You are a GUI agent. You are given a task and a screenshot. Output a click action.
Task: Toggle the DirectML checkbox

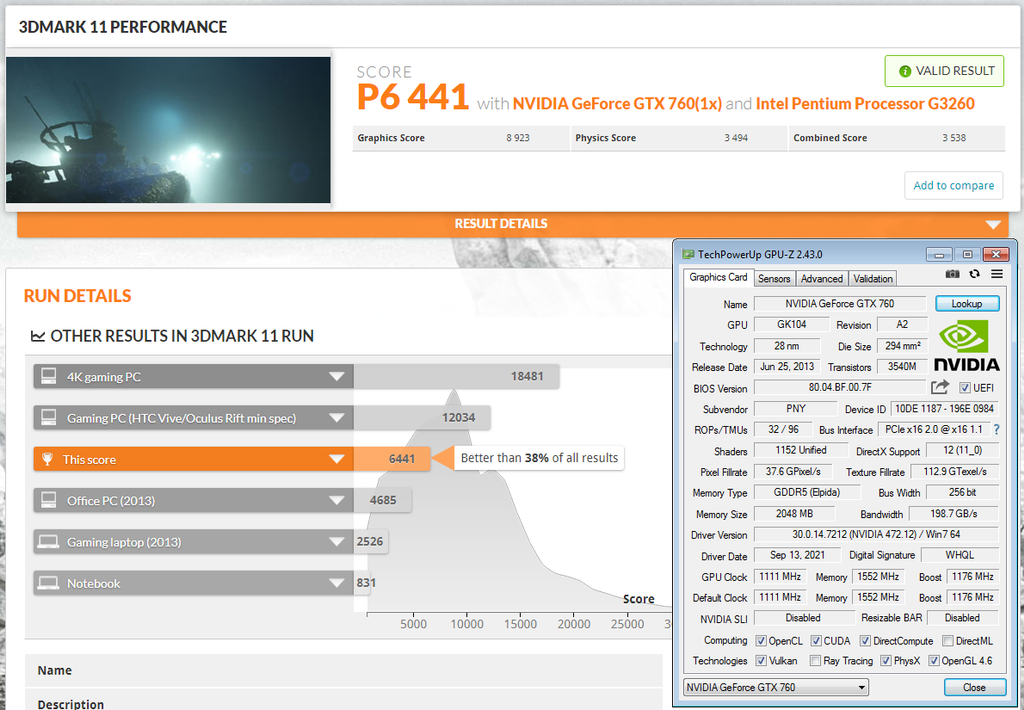(947, 641)
